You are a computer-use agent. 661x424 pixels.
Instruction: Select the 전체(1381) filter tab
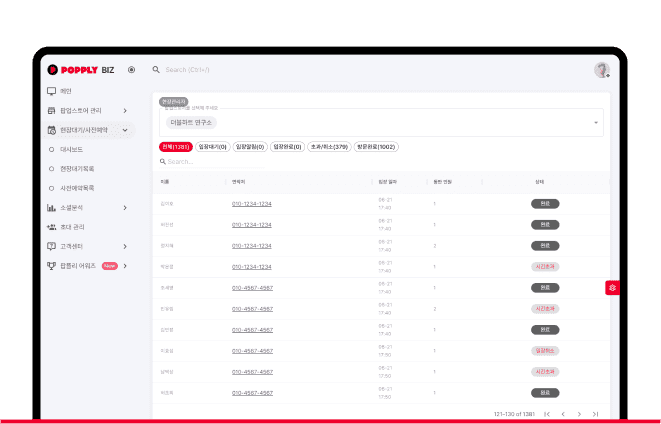tap(176, 147)
